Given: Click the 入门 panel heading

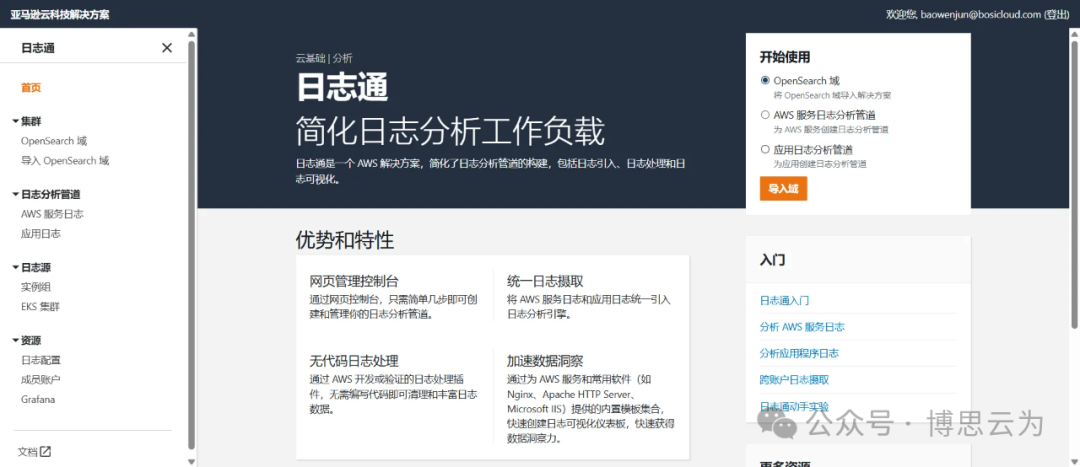Looking at the screenshot, I should pos(773,260).
